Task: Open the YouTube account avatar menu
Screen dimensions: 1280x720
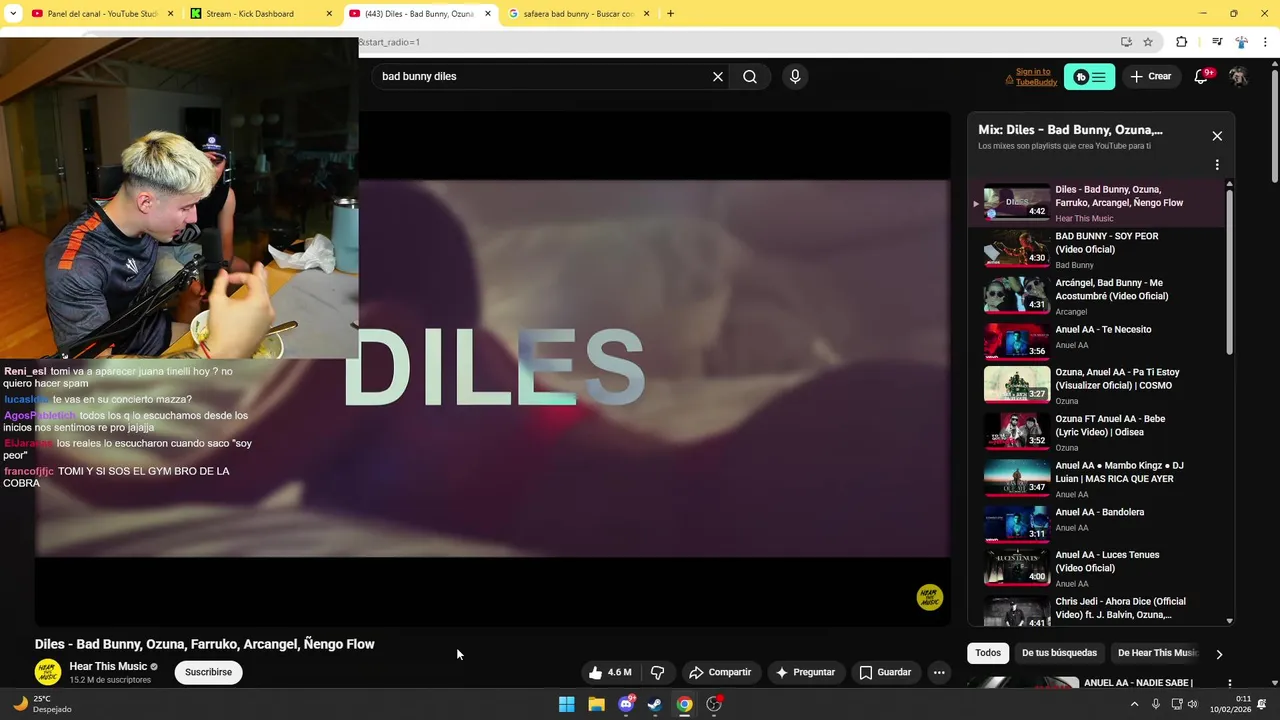Action: [x=1238, y=77]
